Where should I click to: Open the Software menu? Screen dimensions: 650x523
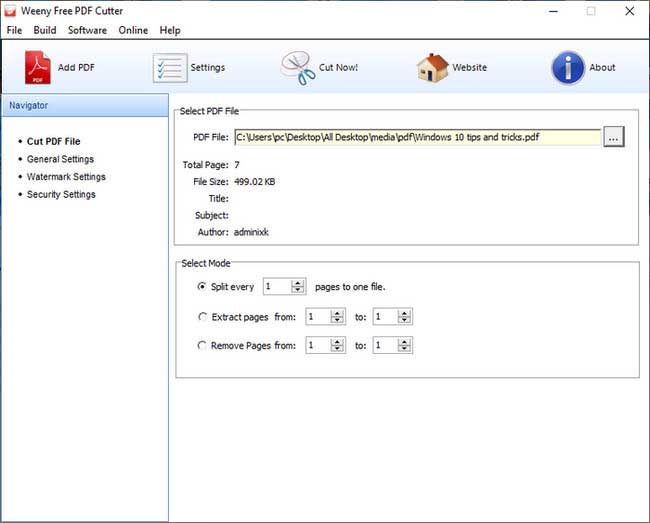[87, 30]
